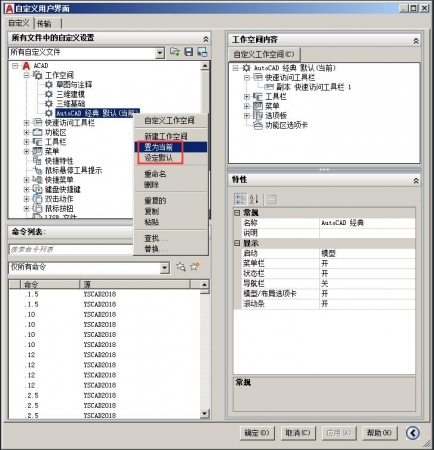Open the 仅所有命令 filter dropdown
The image size is (434, 450).
click(164, 268)
